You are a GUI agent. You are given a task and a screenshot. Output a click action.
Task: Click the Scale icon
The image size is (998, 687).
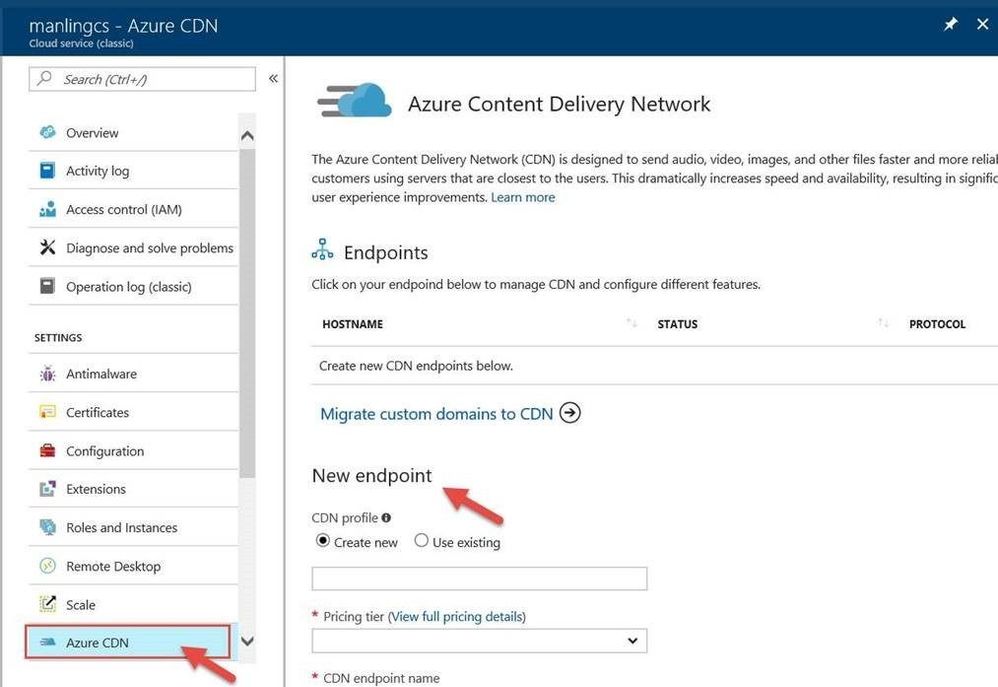click(x=48, y=604)
